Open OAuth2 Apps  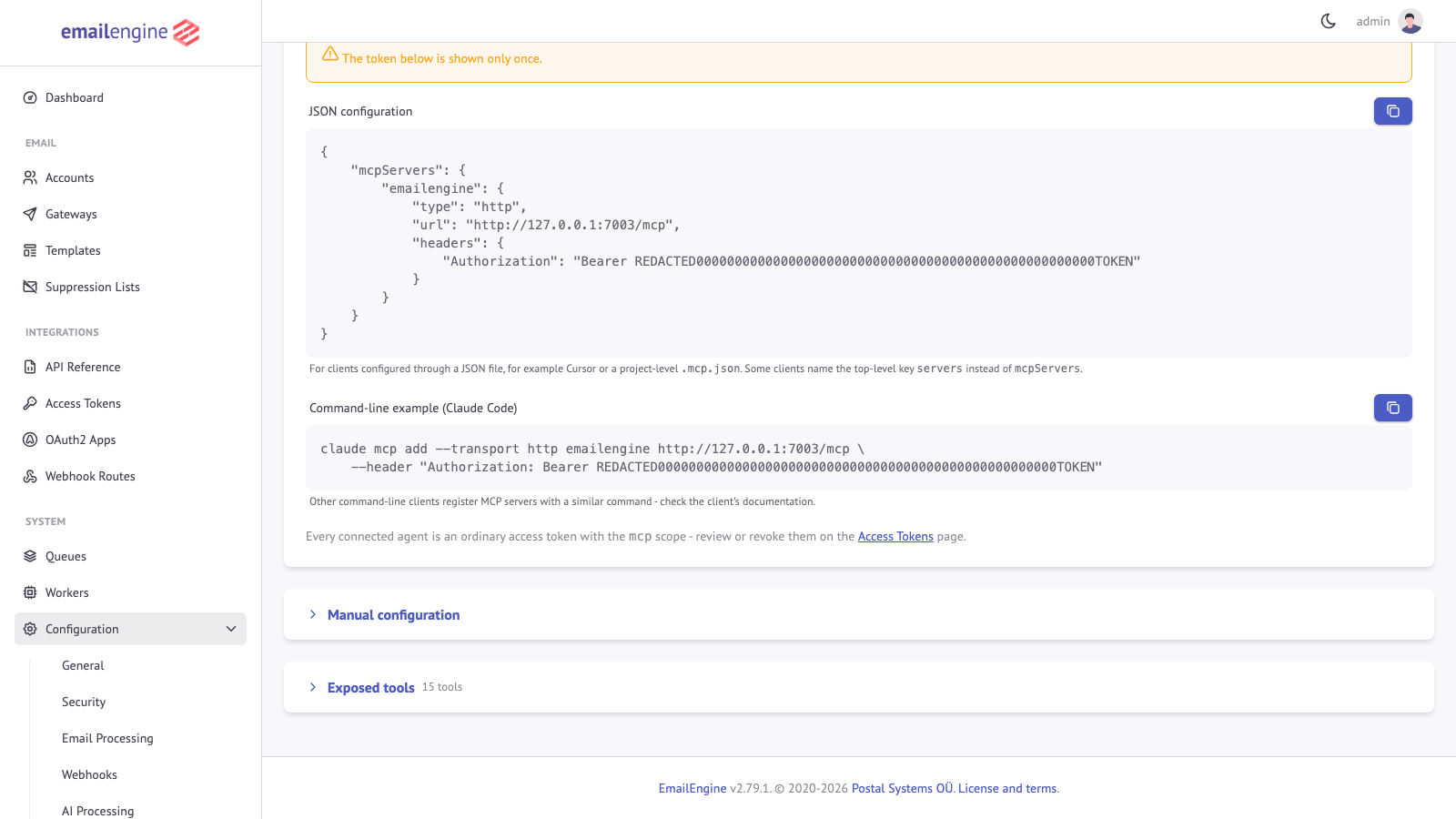(x=130, y=440)
